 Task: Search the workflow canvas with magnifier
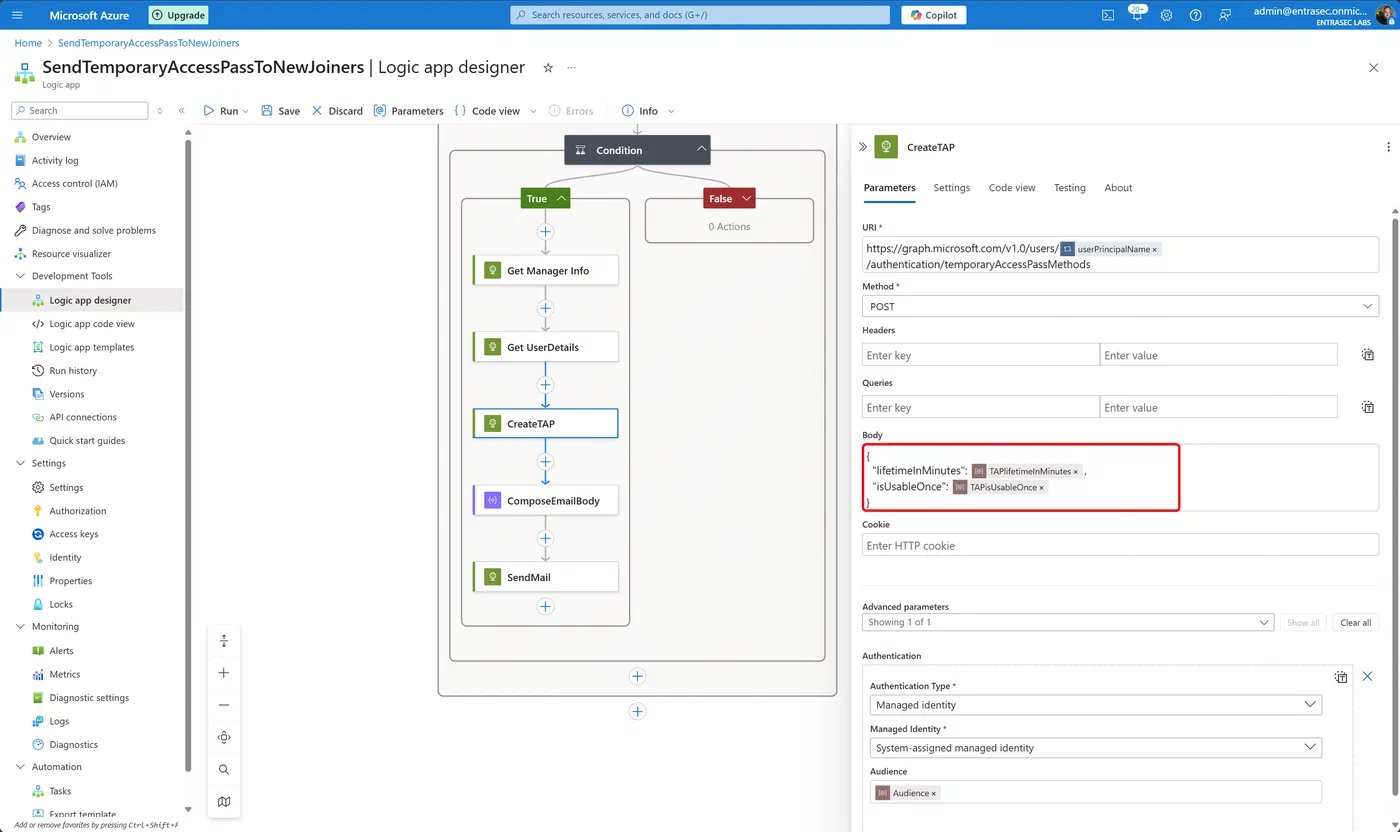[224, 769]
